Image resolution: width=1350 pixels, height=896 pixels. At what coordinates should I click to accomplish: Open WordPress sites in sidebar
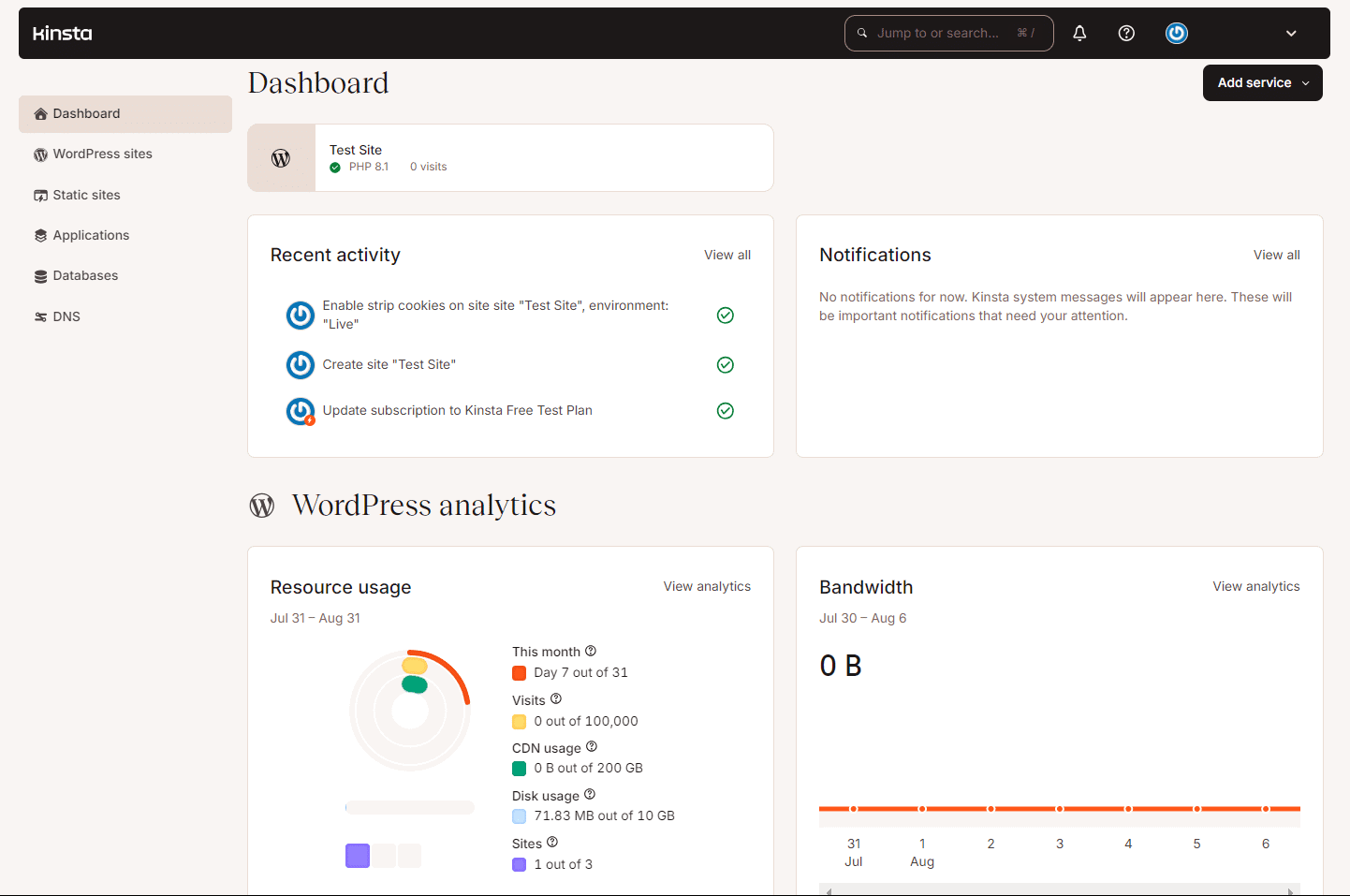pyautogui.click(x=102, y=154)
